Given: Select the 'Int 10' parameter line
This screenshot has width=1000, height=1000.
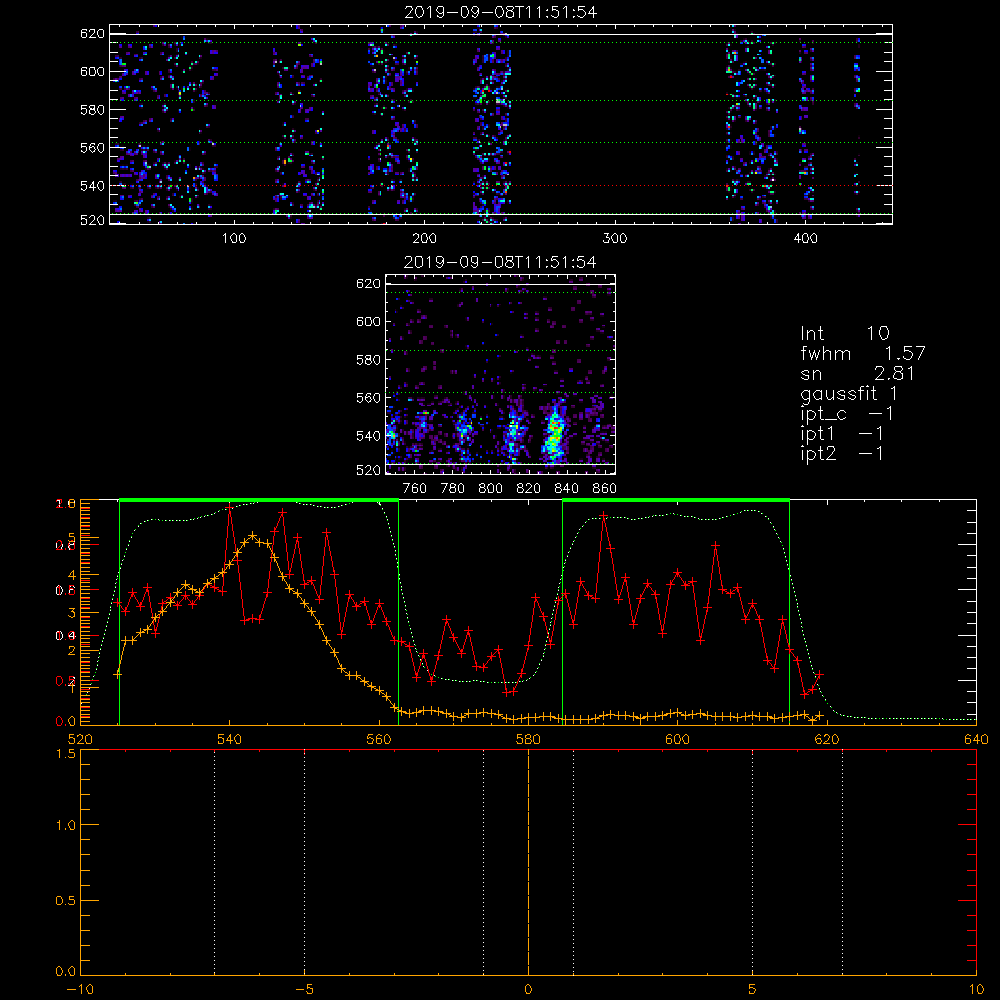Looking at the screenshot, I should pyautogui.click(x=845, y=333).
